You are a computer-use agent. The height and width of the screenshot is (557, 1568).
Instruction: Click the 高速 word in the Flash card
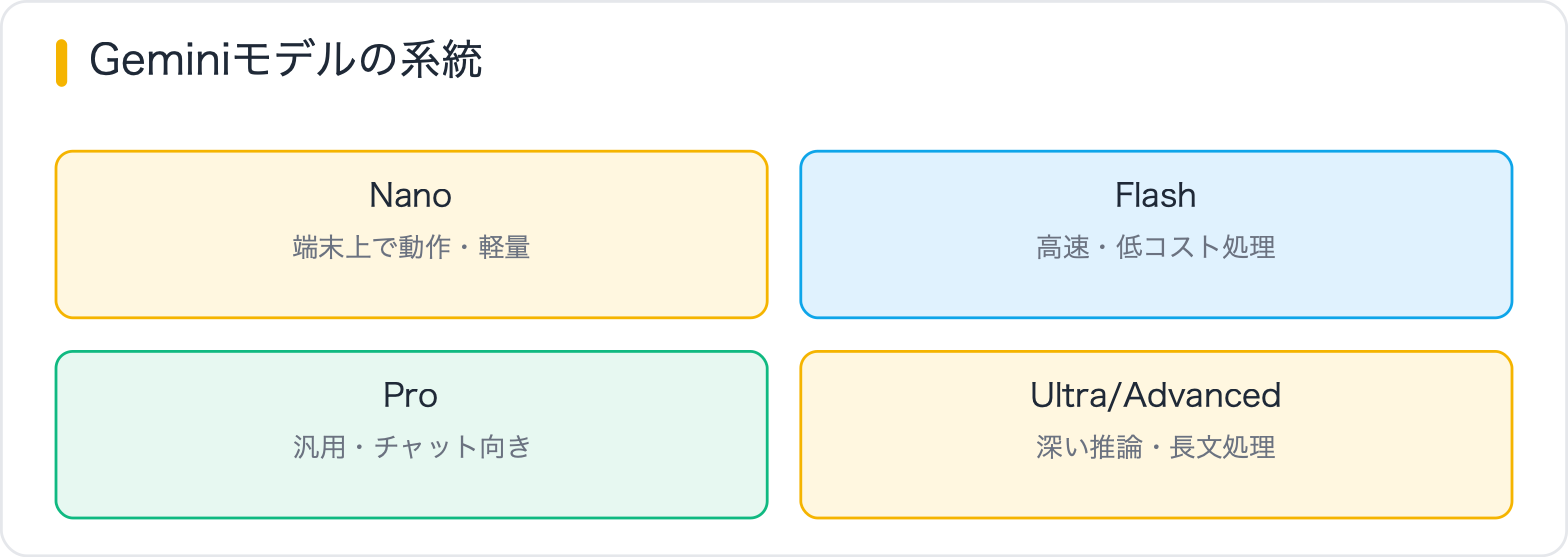tap(1061, 247)
